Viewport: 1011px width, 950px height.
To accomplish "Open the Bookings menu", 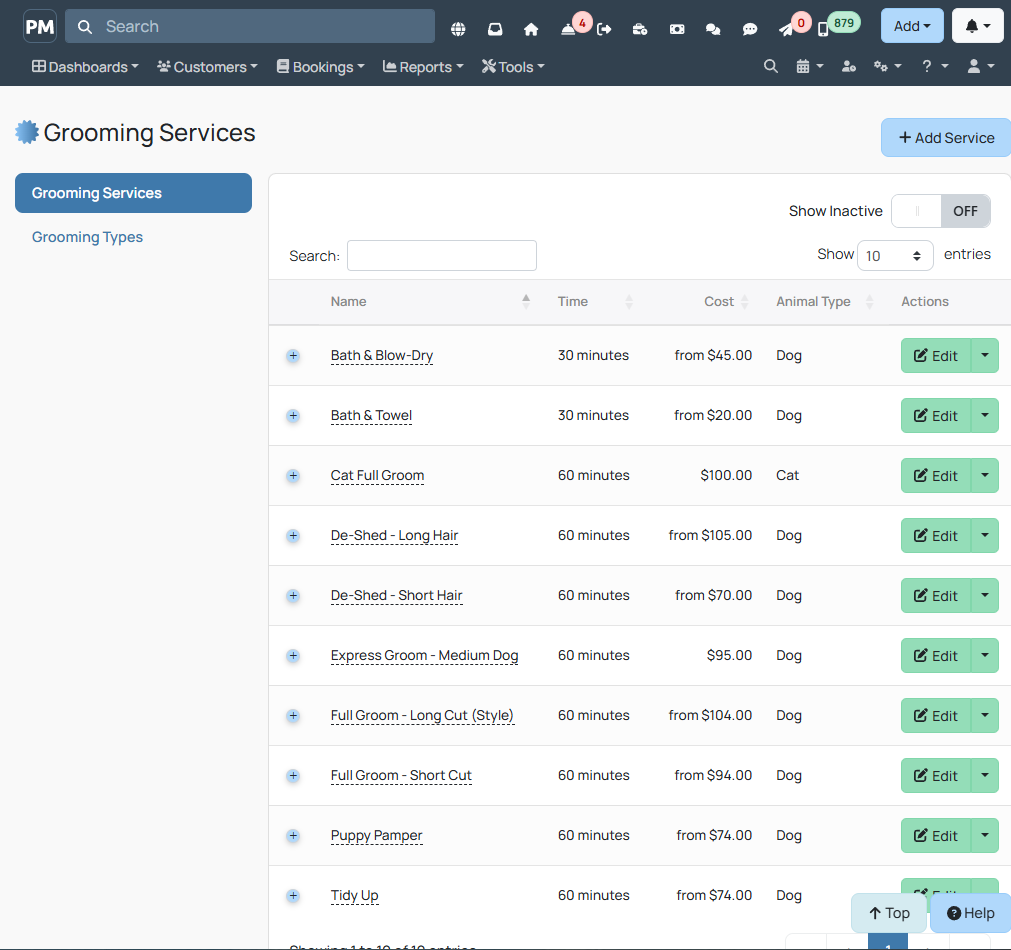I will point(320,66).
